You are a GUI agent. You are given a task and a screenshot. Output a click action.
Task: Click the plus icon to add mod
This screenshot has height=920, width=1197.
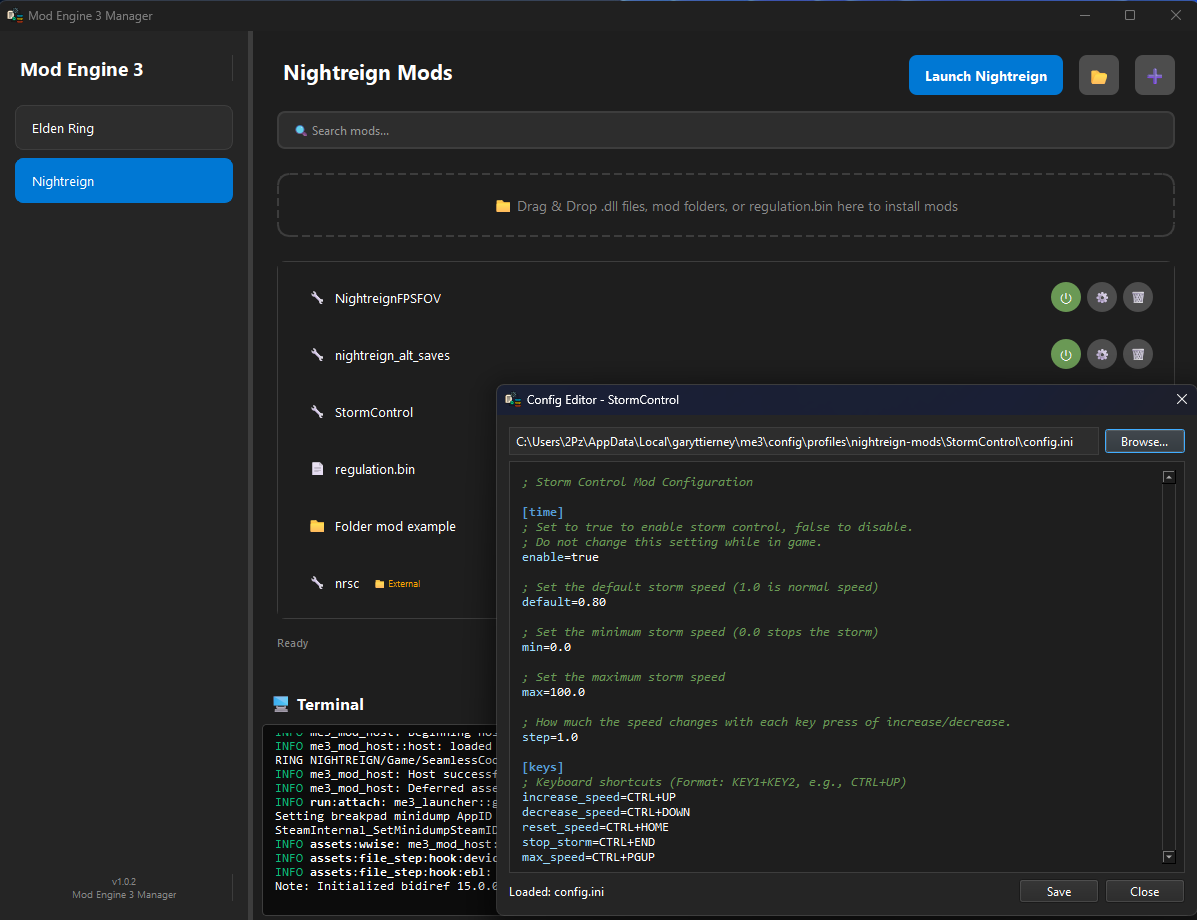1154,76
